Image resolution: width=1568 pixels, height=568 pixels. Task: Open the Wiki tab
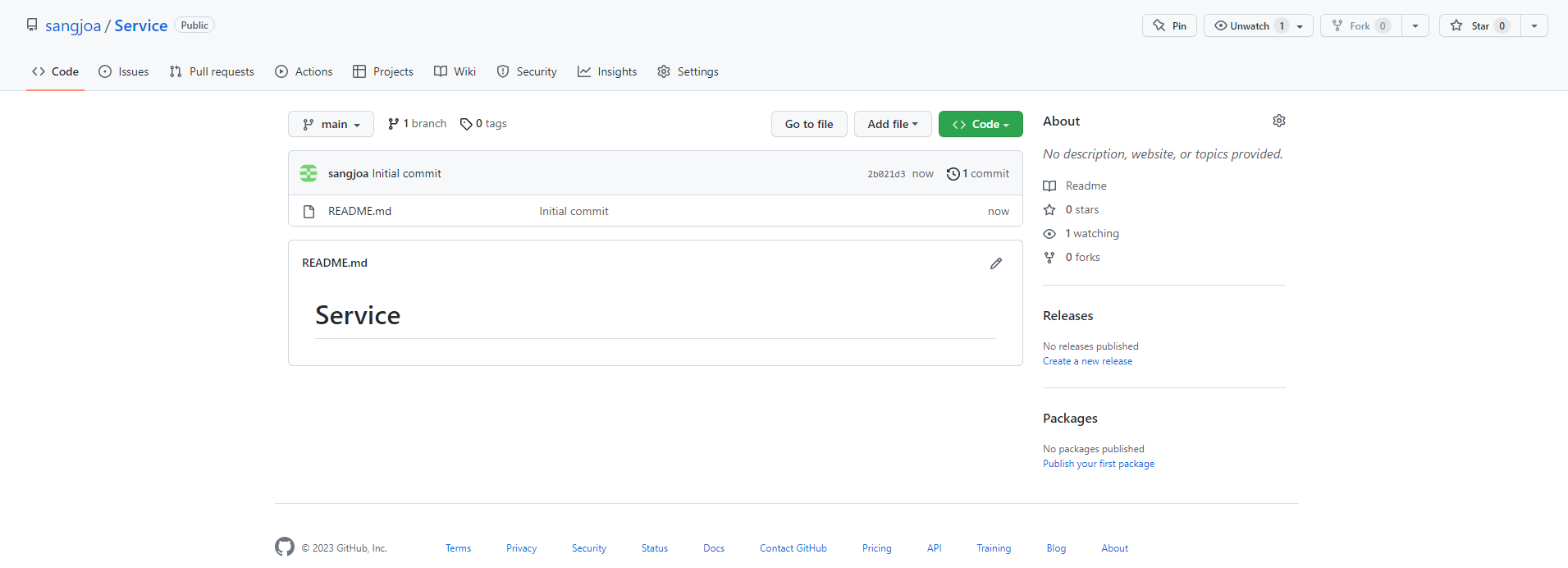pos(455,71)
